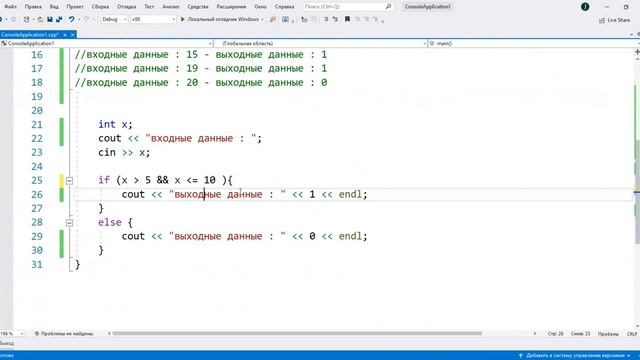Click the split editor icon at top right
Image resolution: width=640 pixels, height=360 pixels.
[x=637, y=52]
